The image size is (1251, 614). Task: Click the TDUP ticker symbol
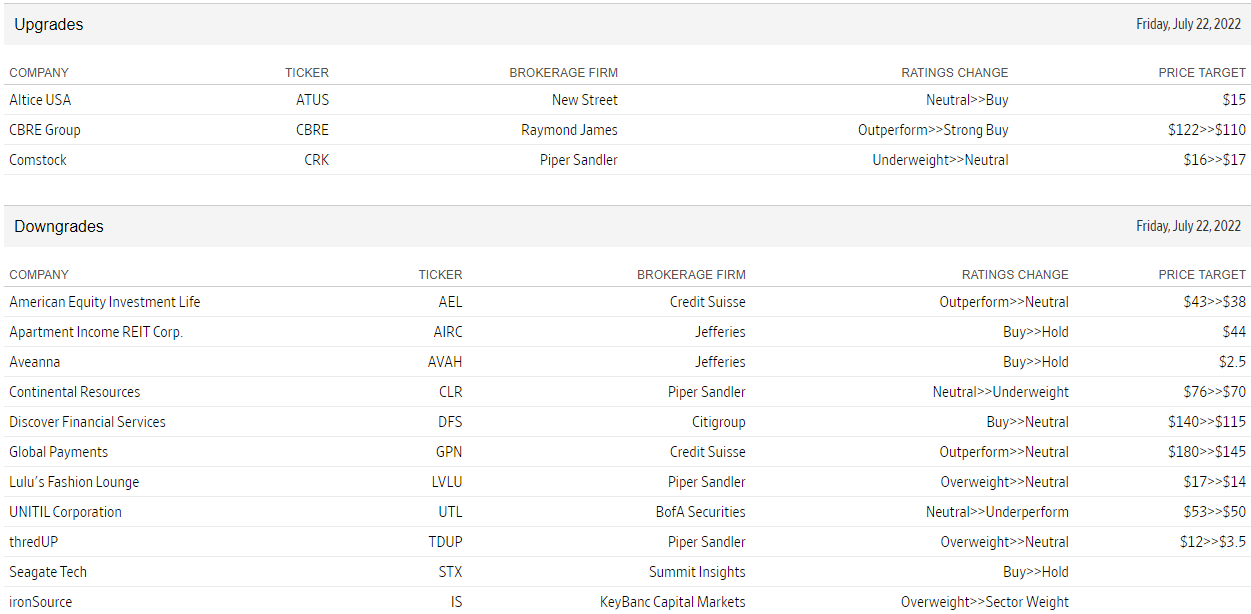click(445, 542)
